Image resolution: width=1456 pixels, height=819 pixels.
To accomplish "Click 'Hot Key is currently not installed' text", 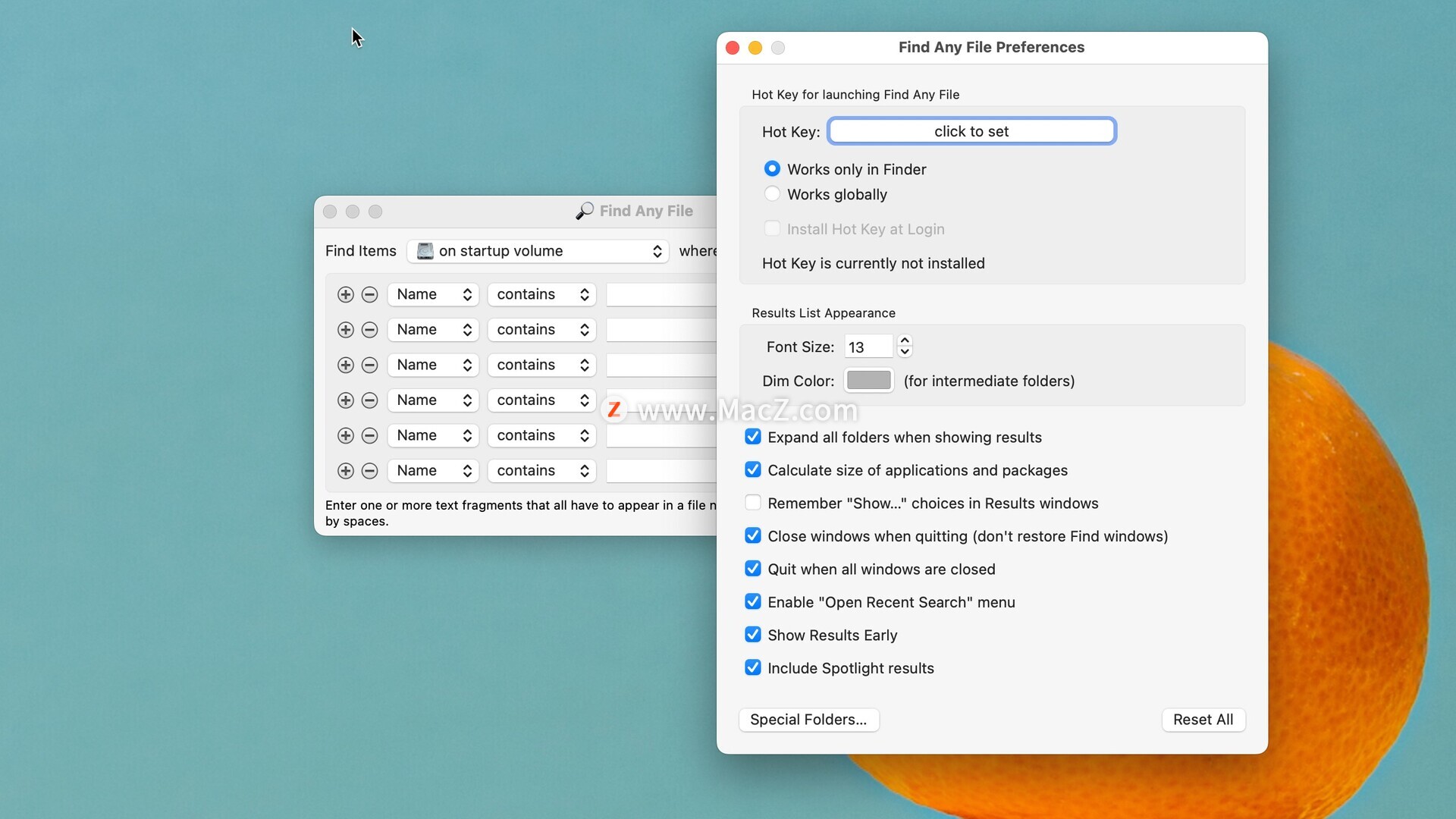I will pos(873,263).
